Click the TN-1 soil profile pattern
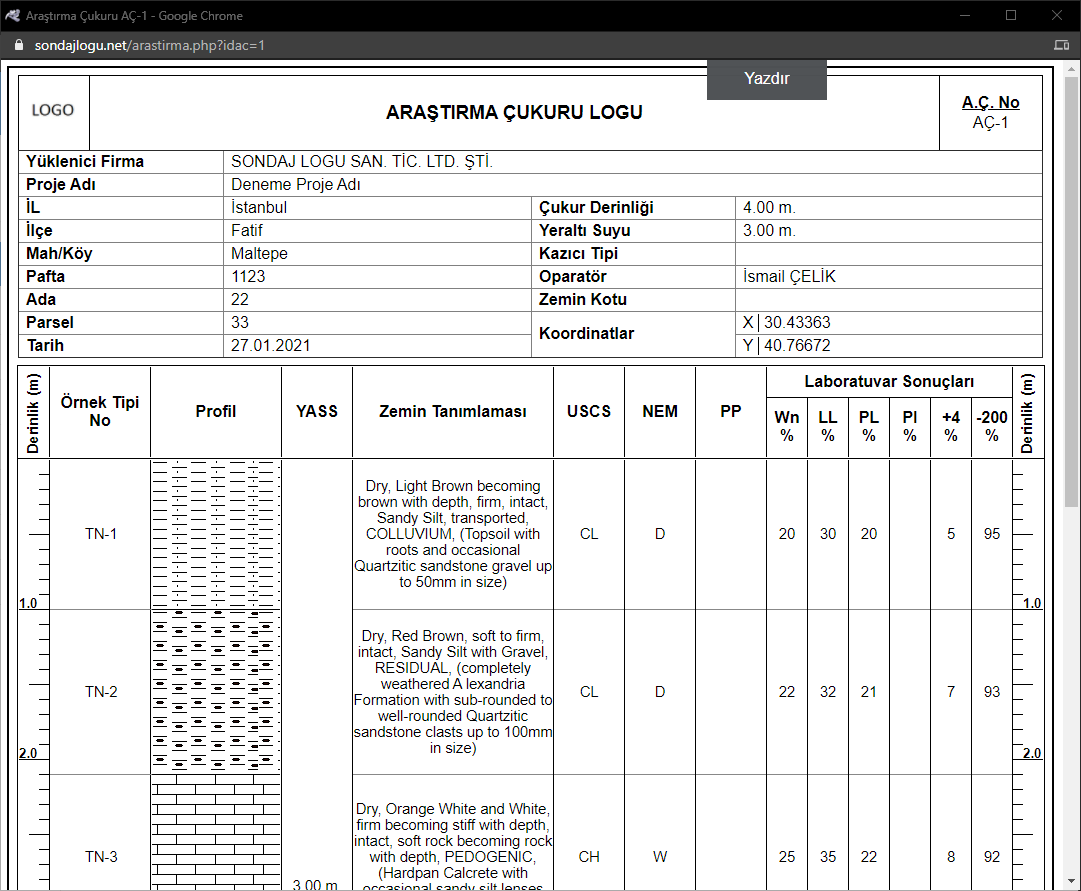1081x891 pixels. pos(216,534)
